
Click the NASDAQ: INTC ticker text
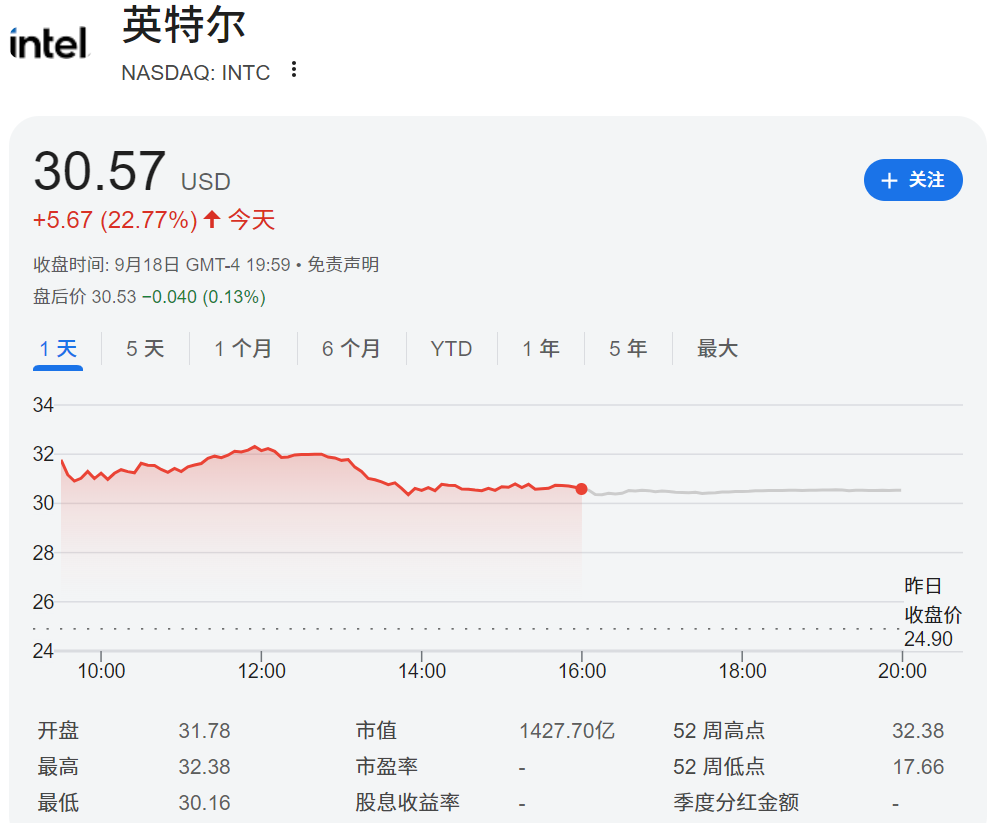(196, 73)
